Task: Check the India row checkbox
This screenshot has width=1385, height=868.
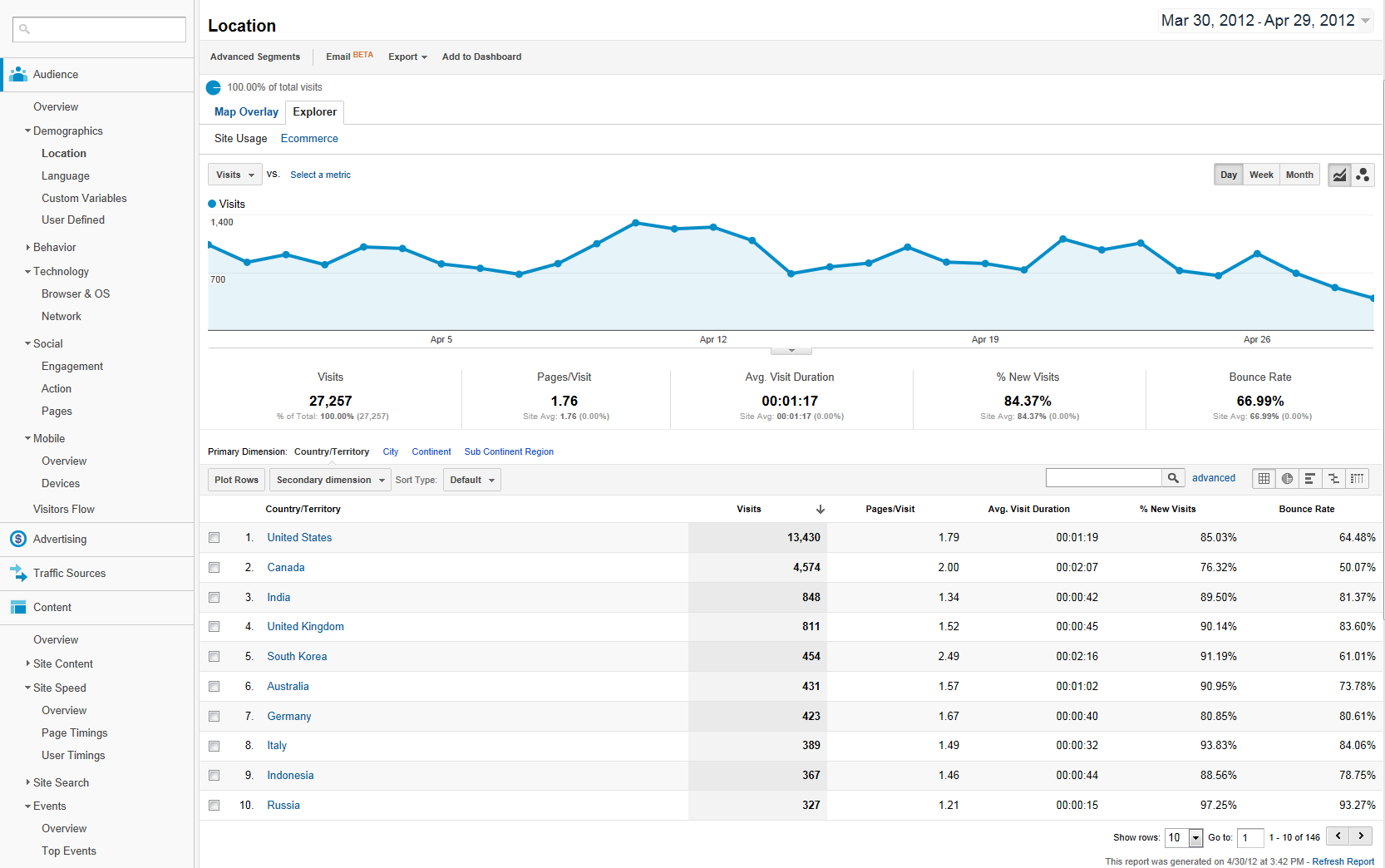Action: [x=214, y=598]
